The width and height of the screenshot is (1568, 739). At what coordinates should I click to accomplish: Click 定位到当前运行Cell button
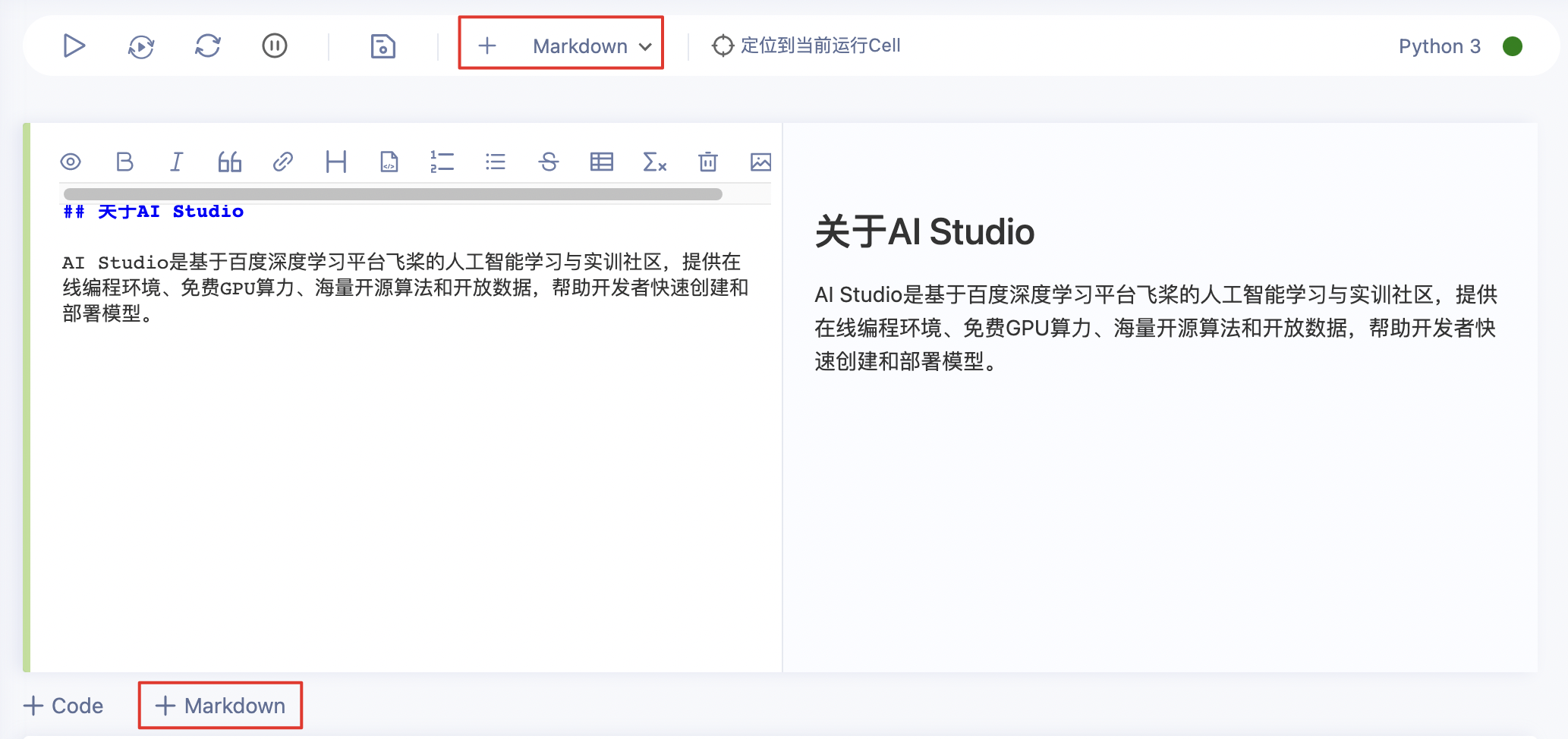(806, 46)
